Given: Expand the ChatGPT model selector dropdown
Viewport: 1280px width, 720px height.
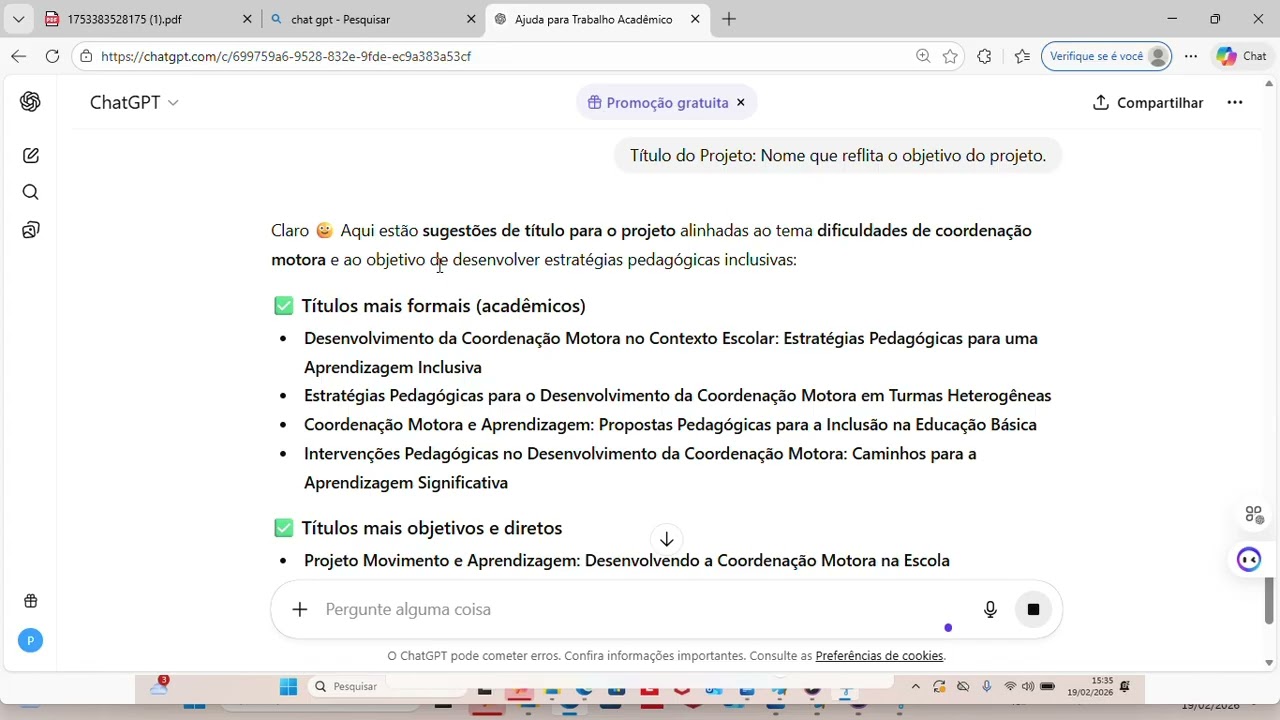Looking at the screenshot, I should click(134, 102).
